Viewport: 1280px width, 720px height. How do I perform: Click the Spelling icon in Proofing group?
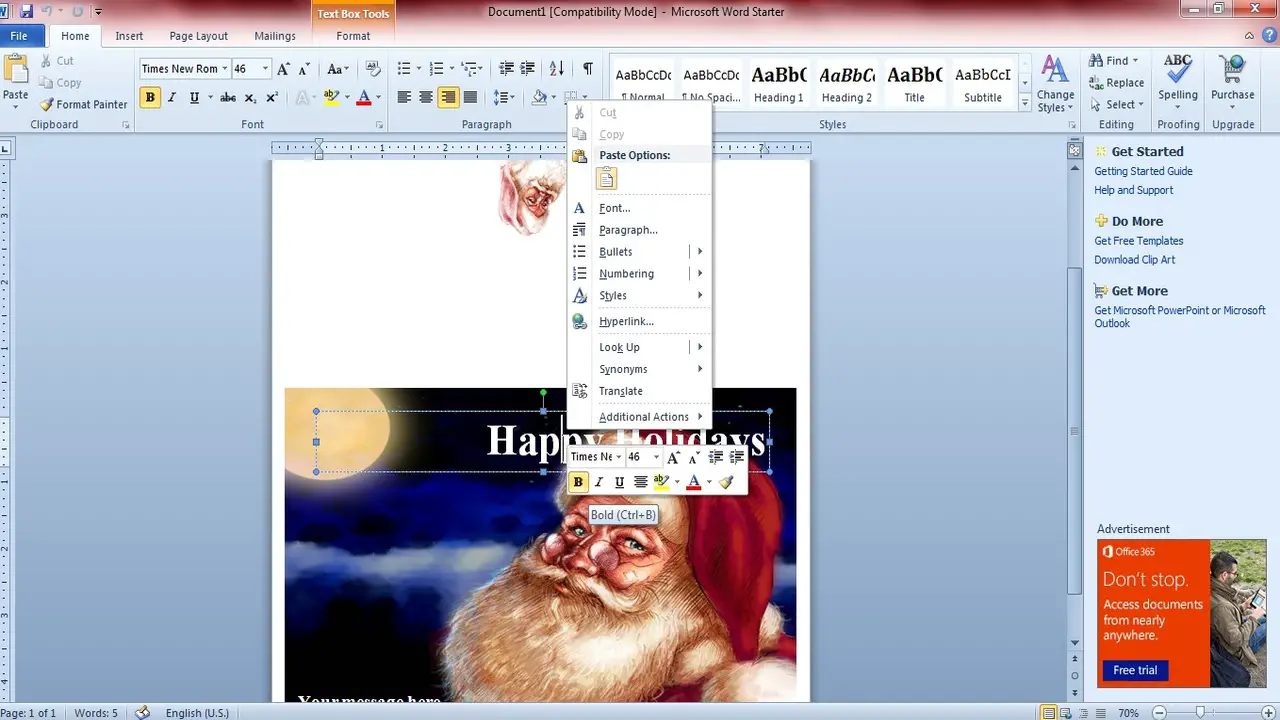pyautogui.click(x=1178, y=70)
